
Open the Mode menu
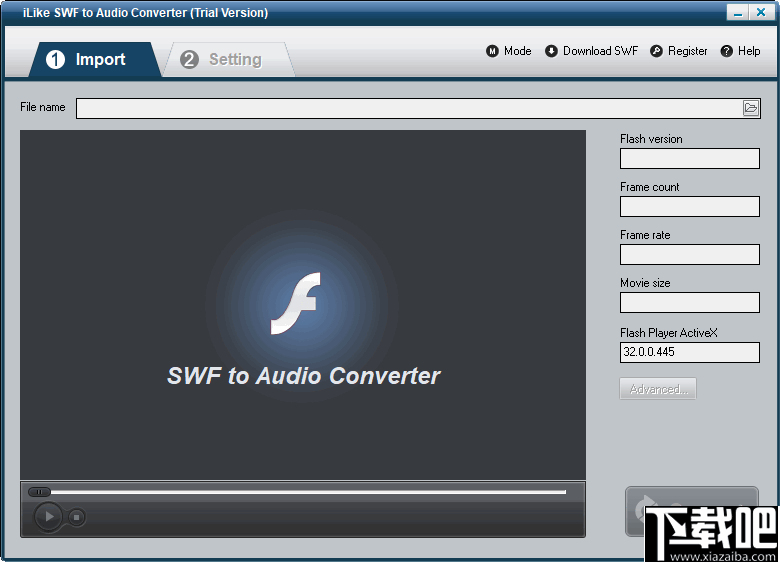tap(509, 51)
